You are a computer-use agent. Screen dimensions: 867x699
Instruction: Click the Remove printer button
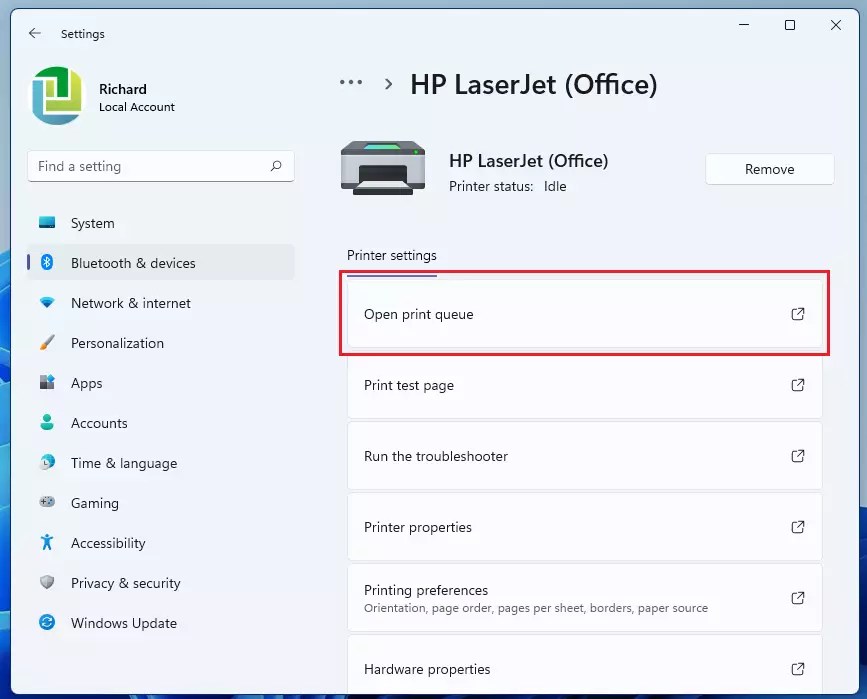(769, 169)
